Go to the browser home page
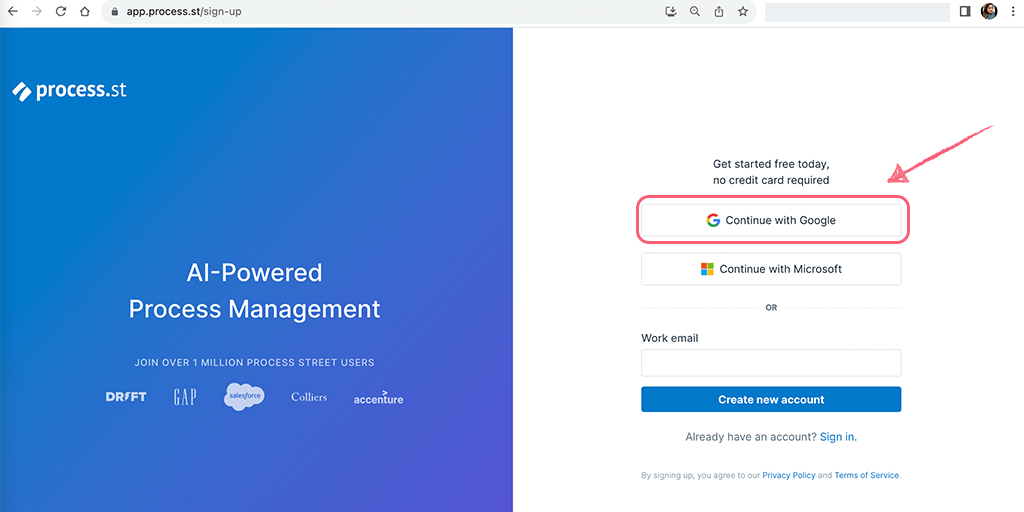1024x512 pixels. tap(85, 12)
